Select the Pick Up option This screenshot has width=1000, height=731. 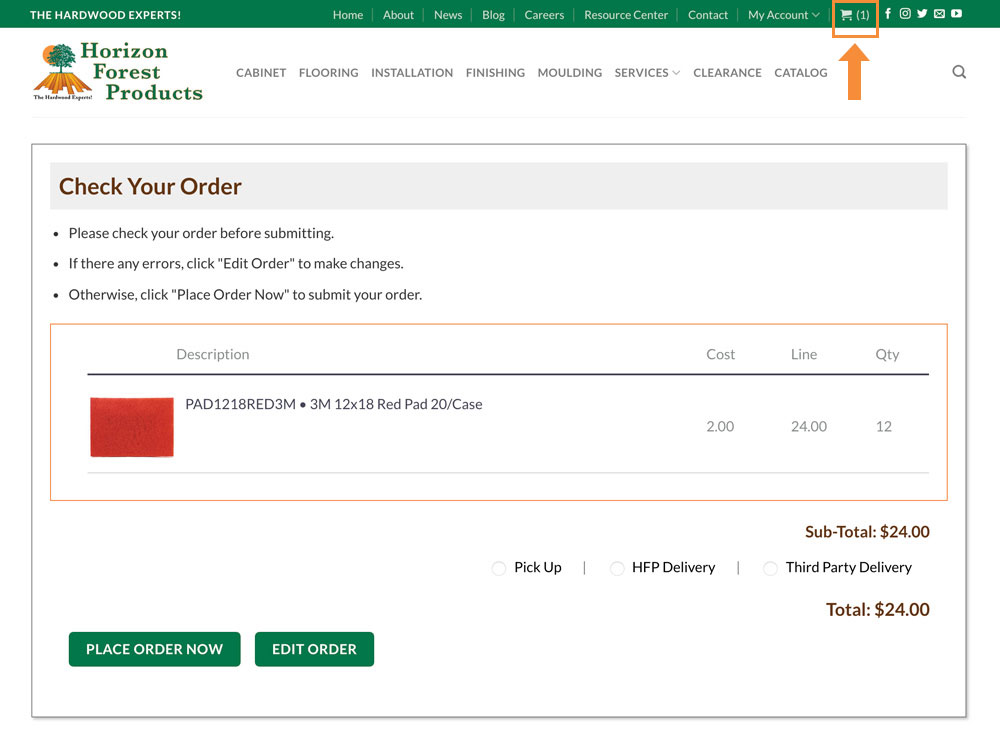499,568
